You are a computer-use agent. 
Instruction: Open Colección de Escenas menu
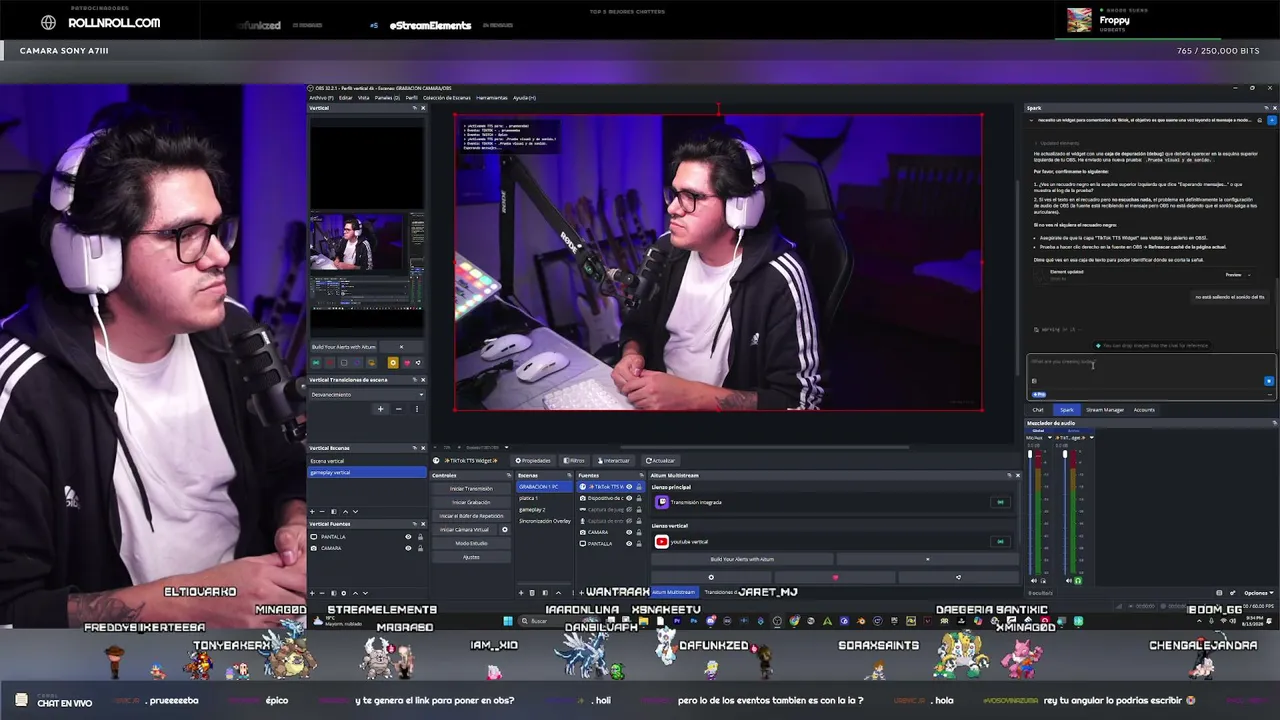click(x=446, y=98)
